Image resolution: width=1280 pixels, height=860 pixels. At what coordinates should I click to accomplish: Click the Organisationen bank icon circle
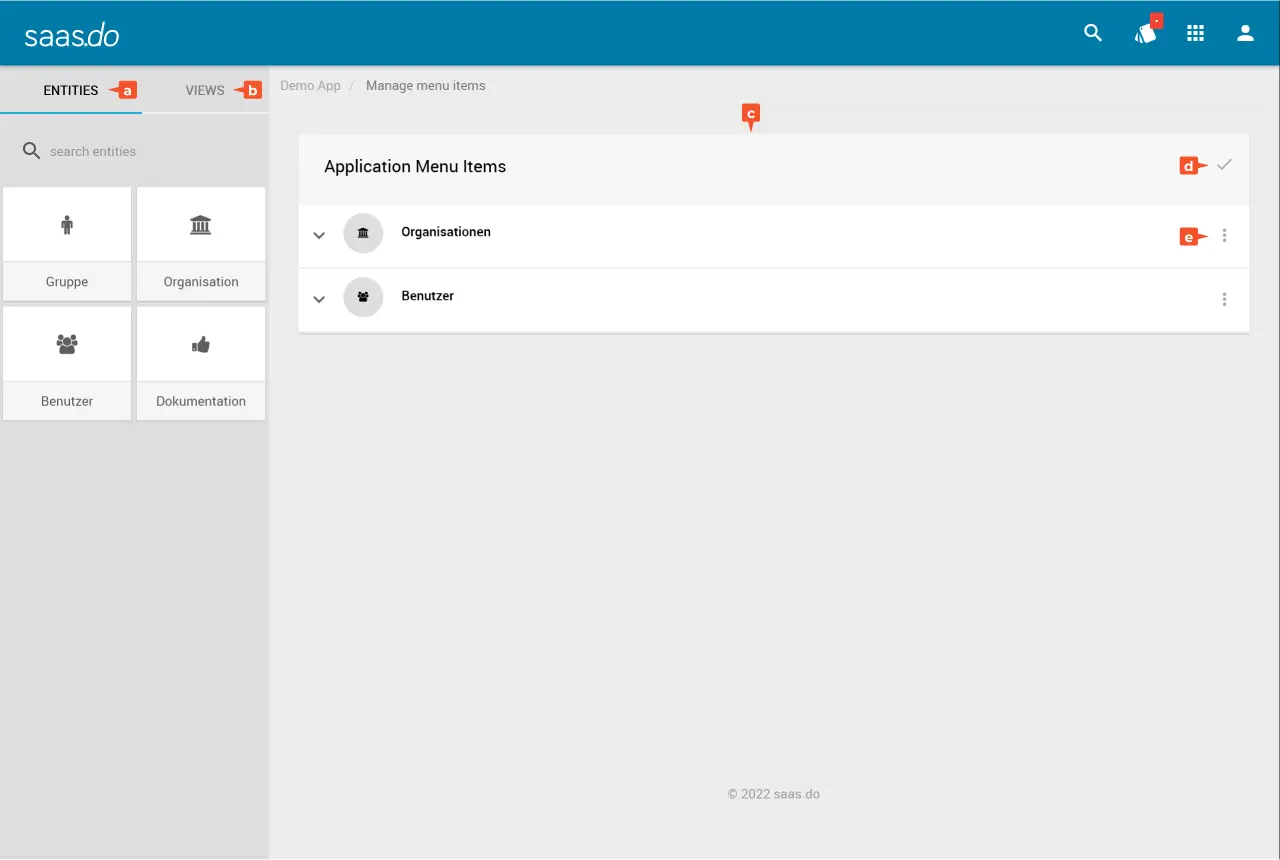click(x=363, y=233)
